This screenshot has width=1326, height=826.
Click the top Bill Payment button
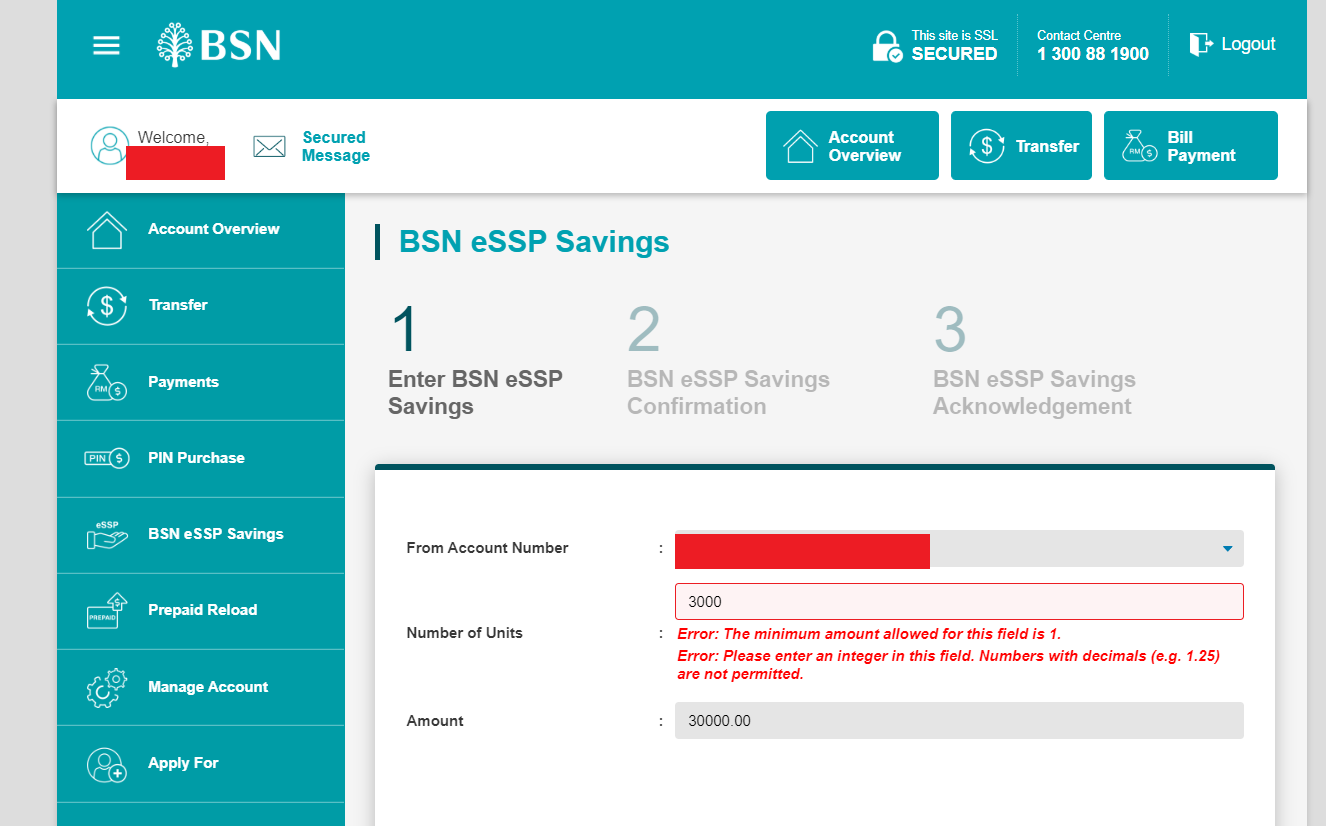pos(1191,146)
